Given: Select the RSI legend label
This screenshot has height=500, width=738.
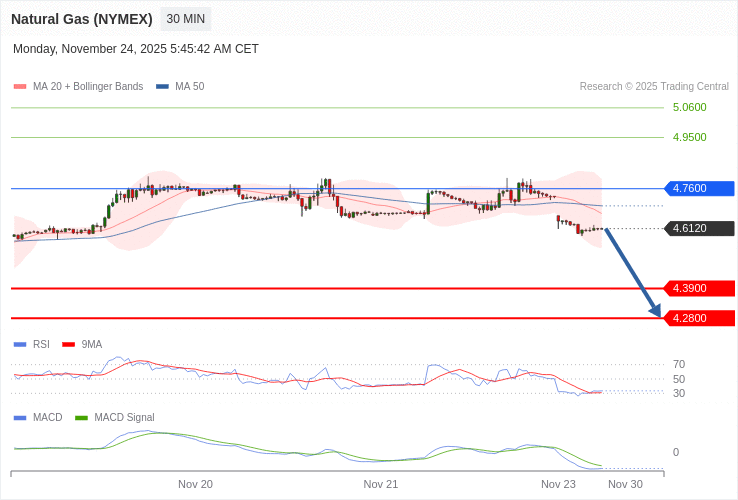Looking at the screenshot, I should pyautogui.click(x=41, y=345).
